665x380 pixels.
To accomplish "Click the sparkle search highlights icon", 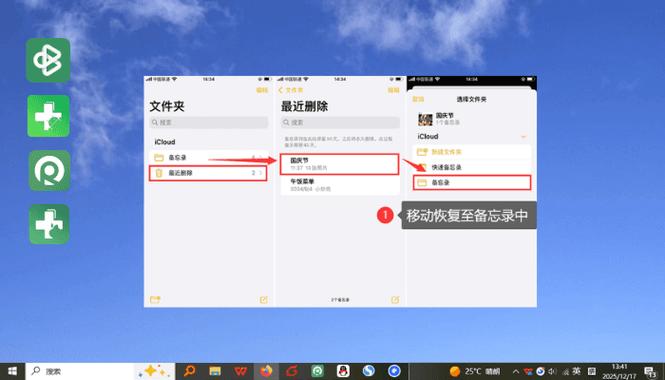I will point(155,372).
